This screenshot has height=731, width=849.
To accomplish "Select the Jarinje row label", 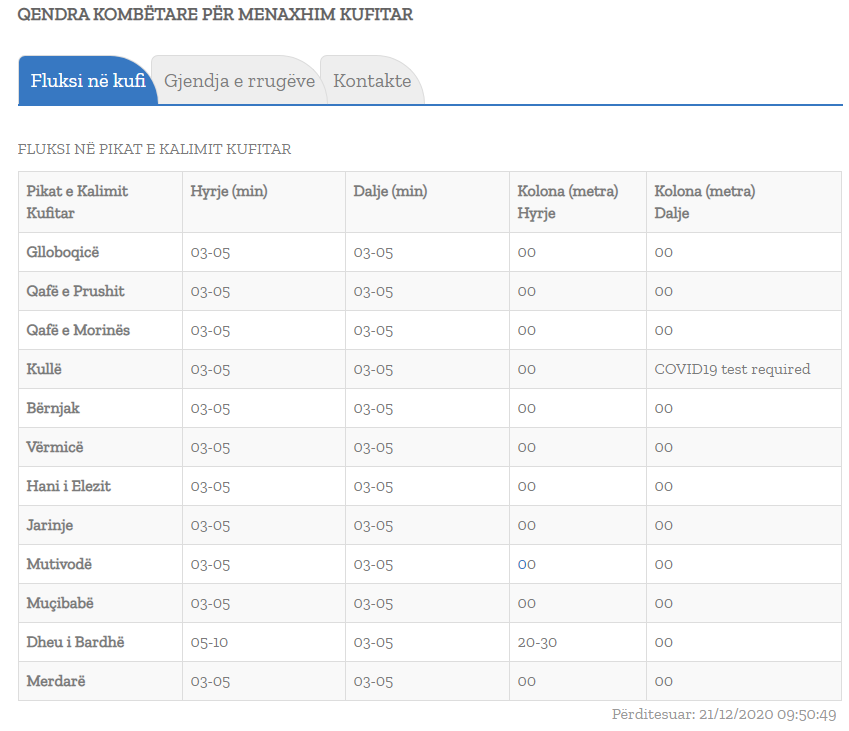I will click(x=50, y=525).
